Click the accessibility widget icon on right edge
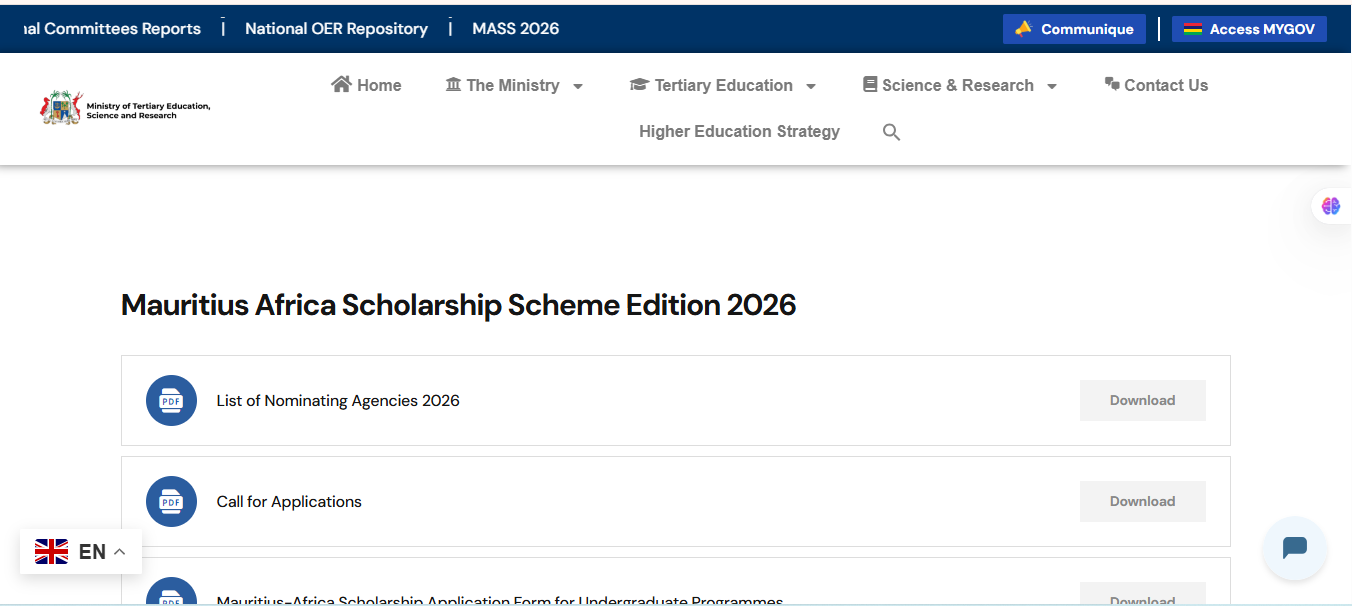The width and height of the screenshot is (1352, 606). coord(1330,205)
